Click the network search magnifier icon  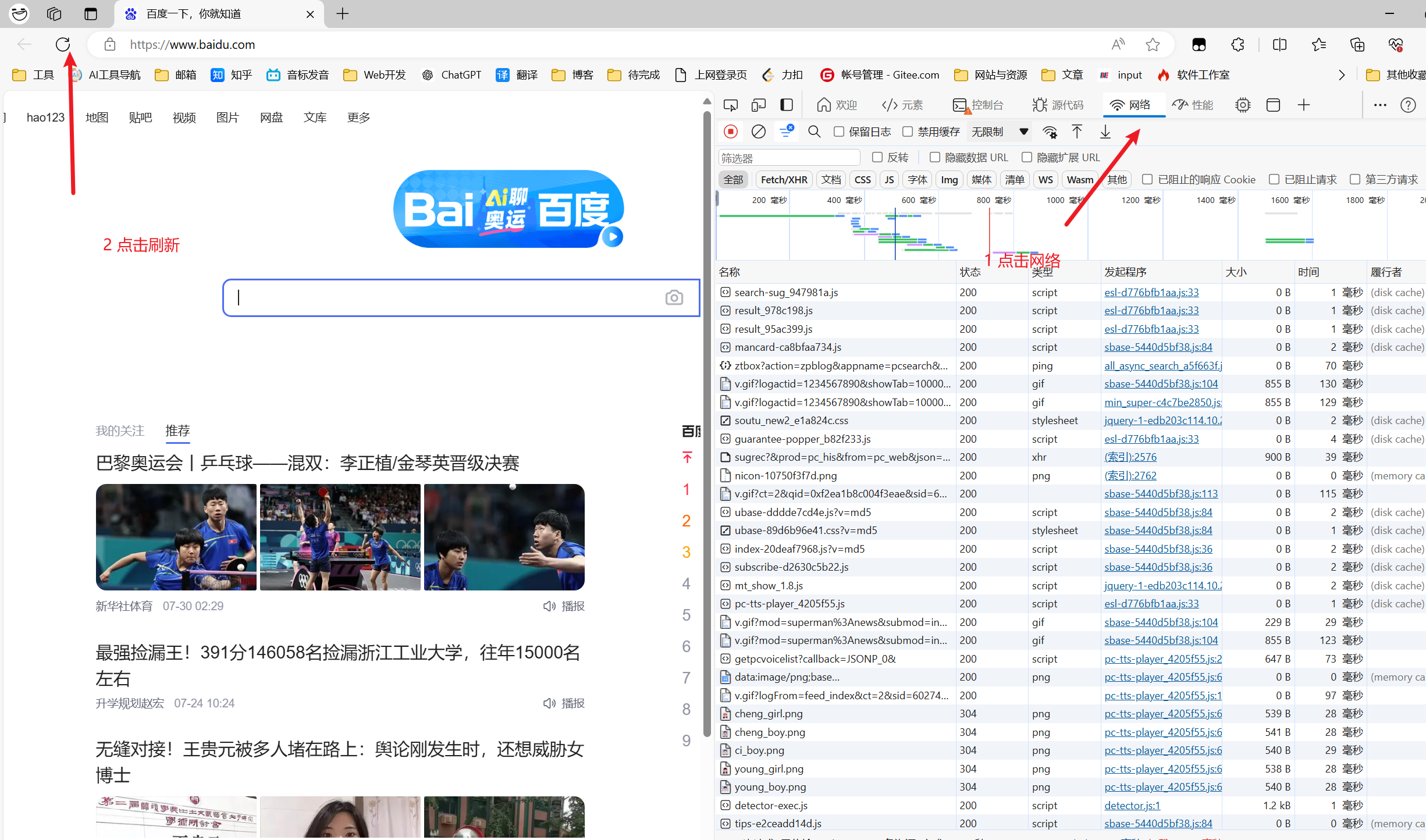[814, 131]
